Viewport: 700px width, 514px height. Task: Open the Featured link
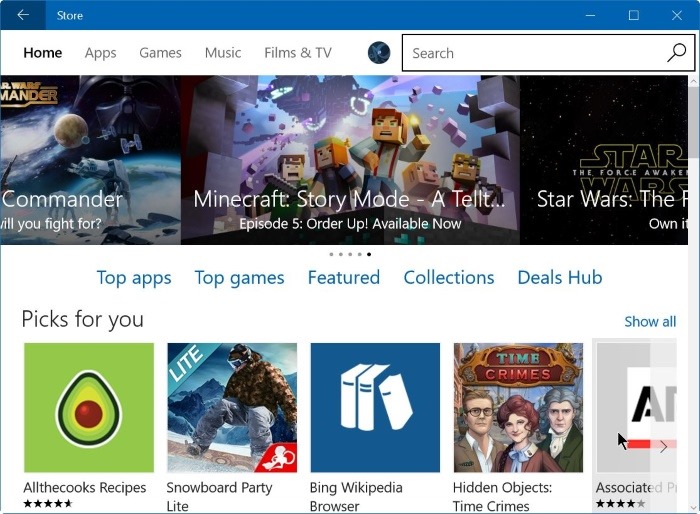(x=344, y=277)
